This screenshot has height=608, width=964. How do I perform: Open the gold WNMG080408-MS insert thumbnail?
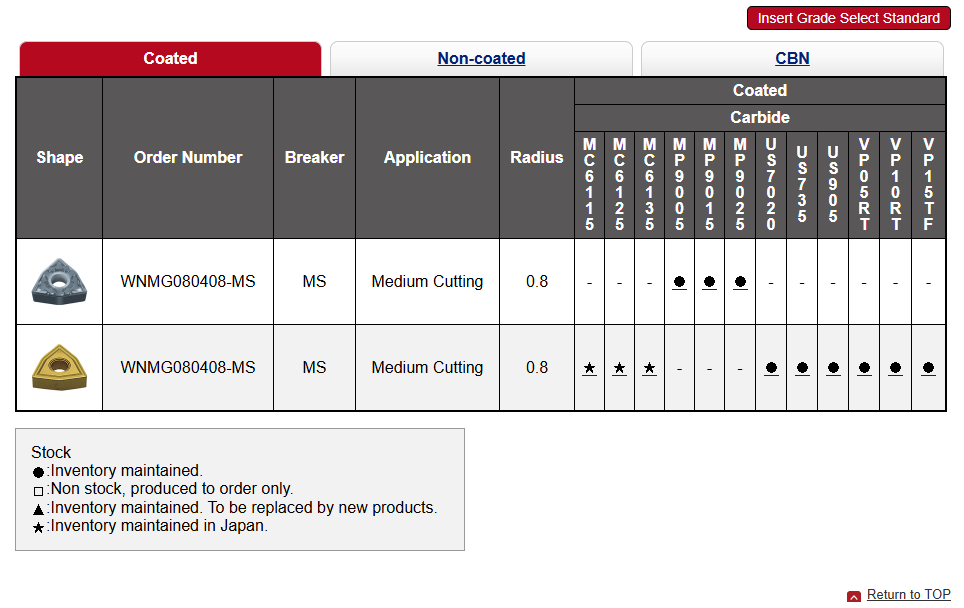tap(59, 367)
